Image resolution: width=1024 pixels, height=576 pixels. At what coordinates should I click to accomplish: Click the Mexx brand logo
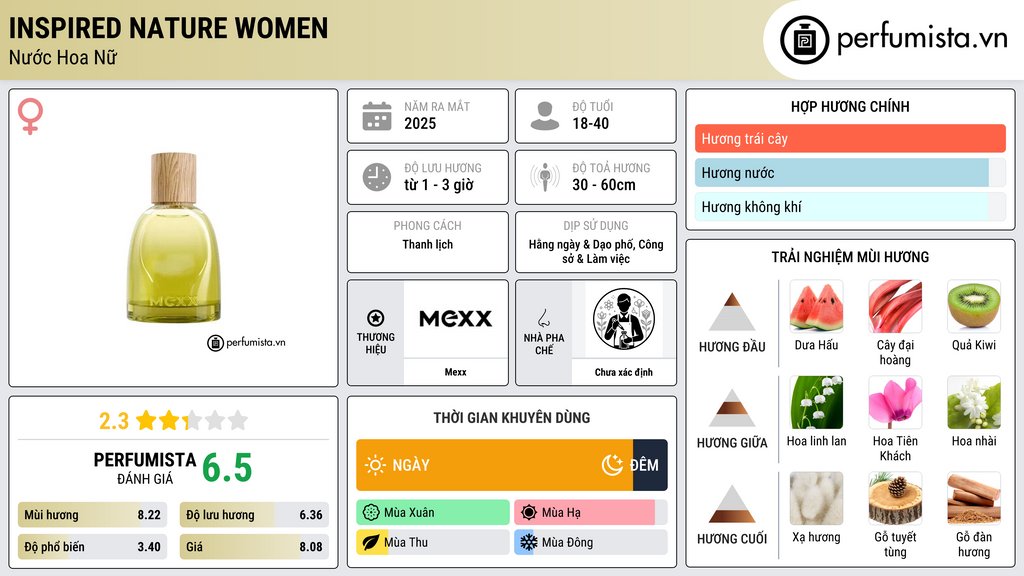coord(455,319)
